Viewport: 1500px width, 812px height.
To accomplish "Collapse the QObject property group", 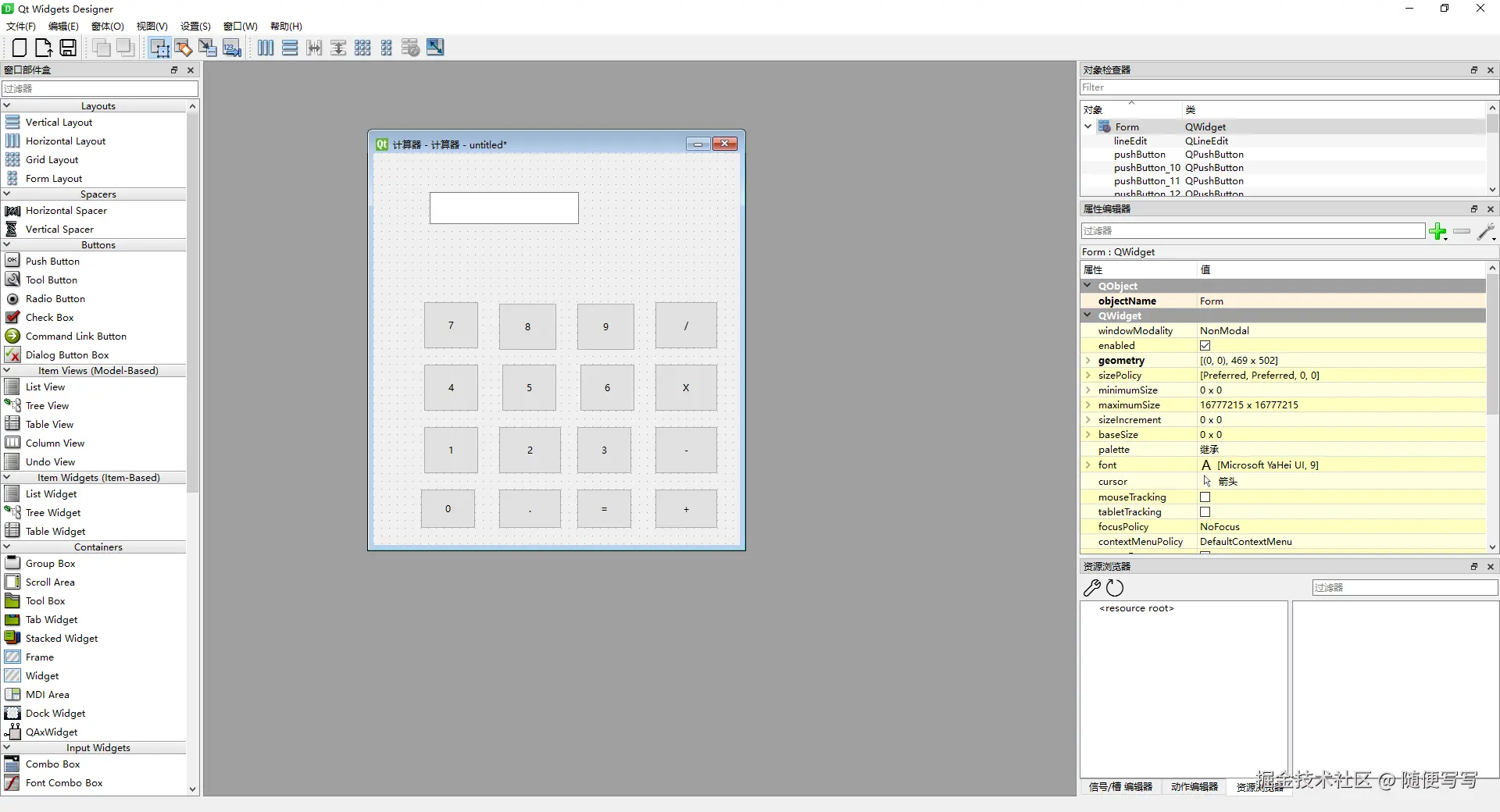I will coord(1087,286).
